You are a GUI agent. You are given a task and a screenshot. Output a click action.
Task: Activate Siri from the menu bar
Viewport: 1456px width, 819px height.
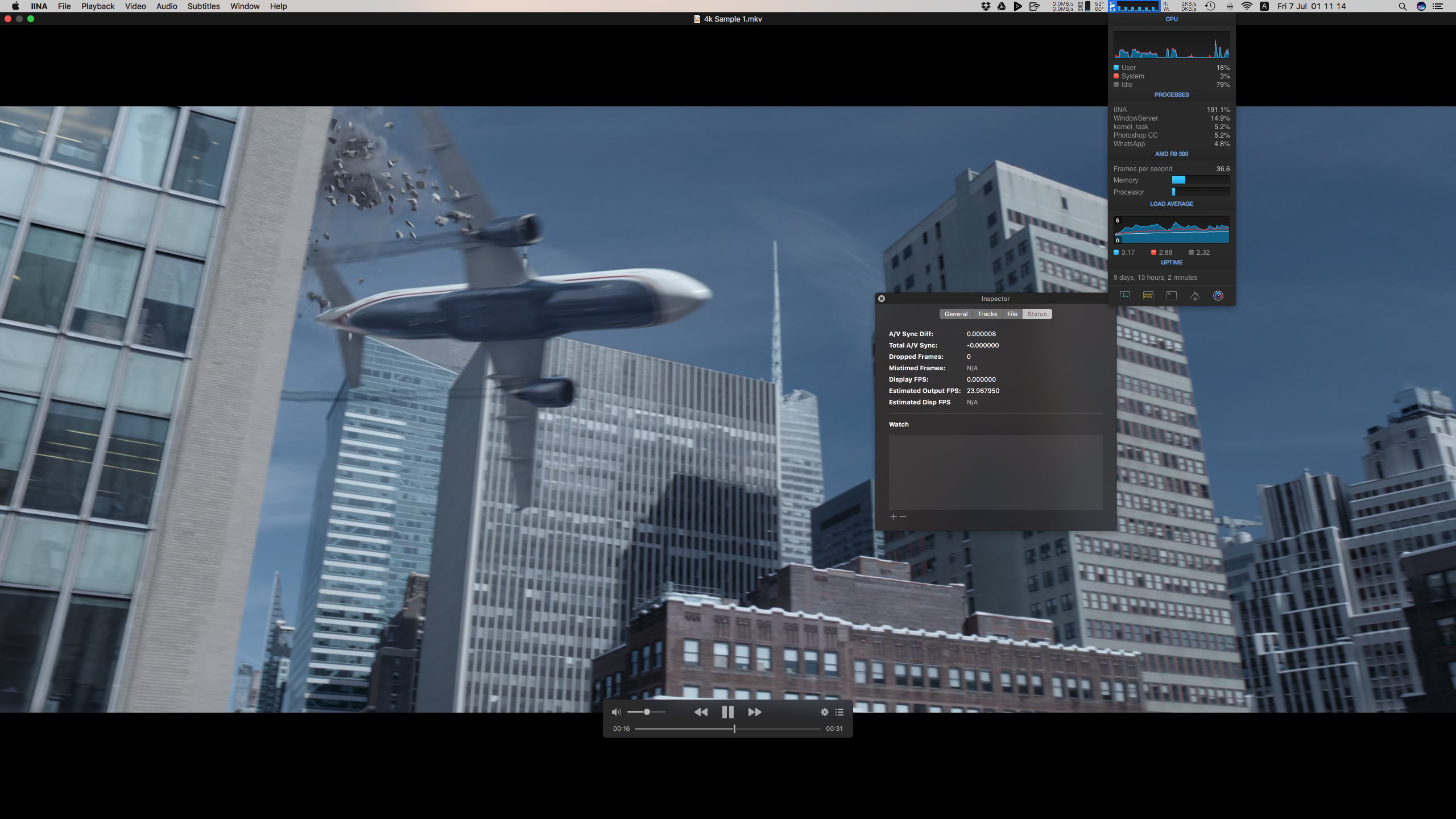coord(1421,6)
